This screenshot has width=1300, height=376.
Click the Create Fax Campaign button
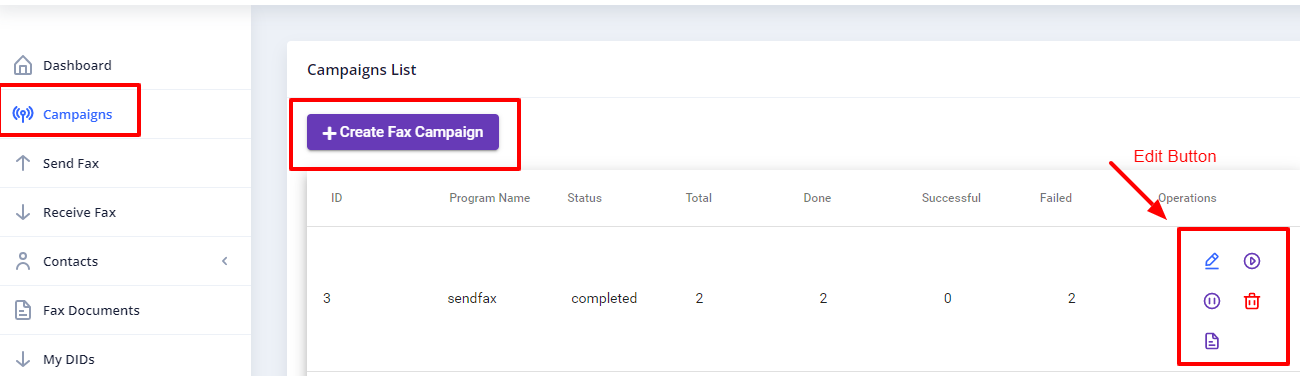click(x=403, y=132)
